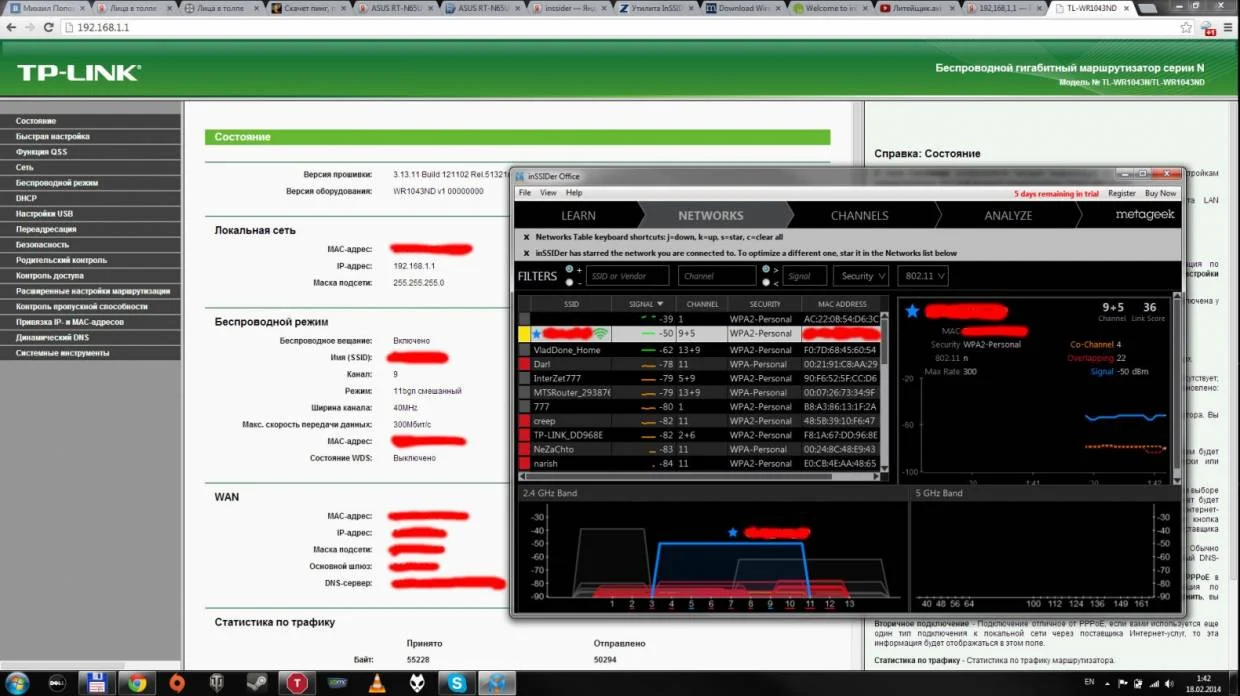Open the File menu in inSSIDer

click(524, 193)
